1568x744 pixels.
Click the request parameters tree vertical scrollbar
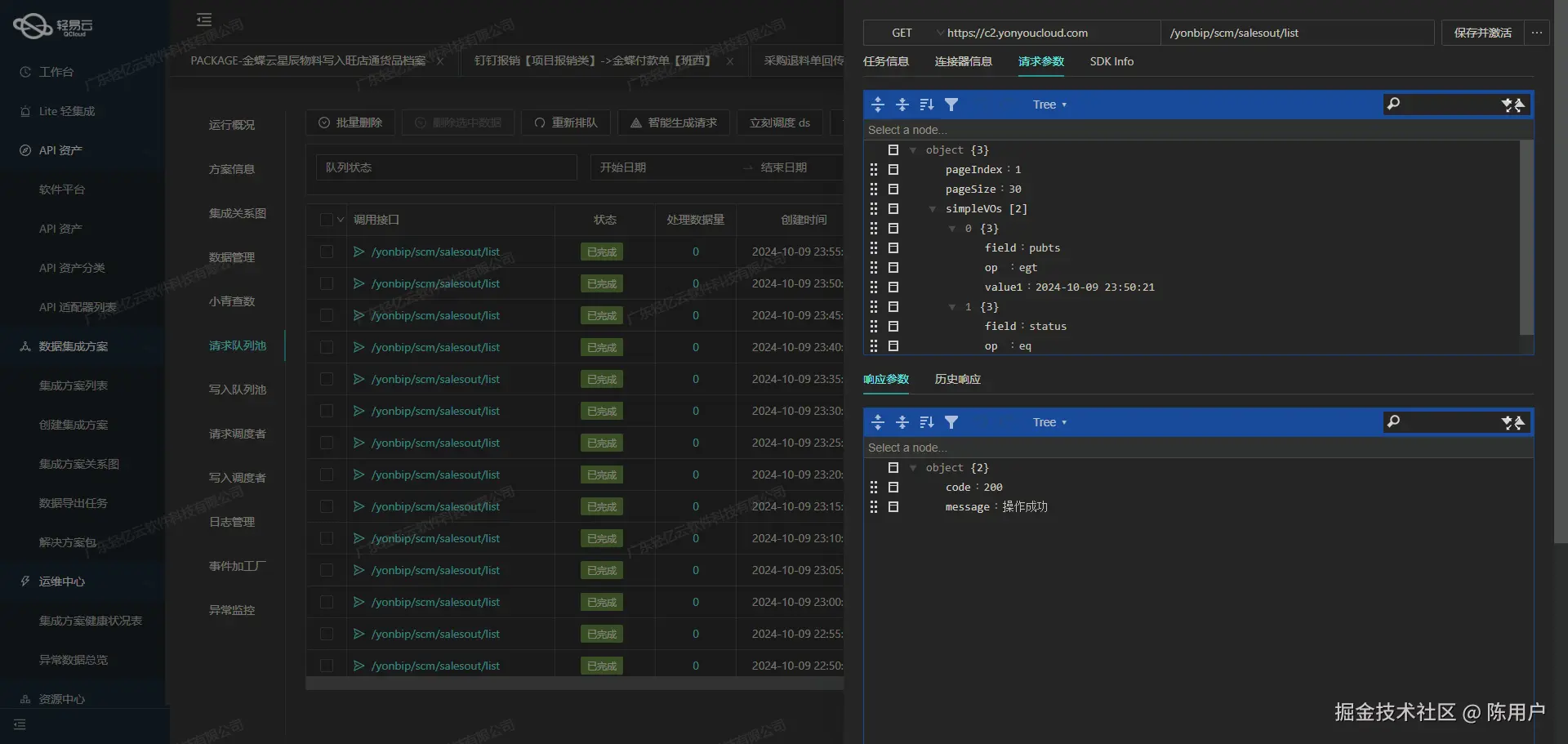pos(1526,237)
